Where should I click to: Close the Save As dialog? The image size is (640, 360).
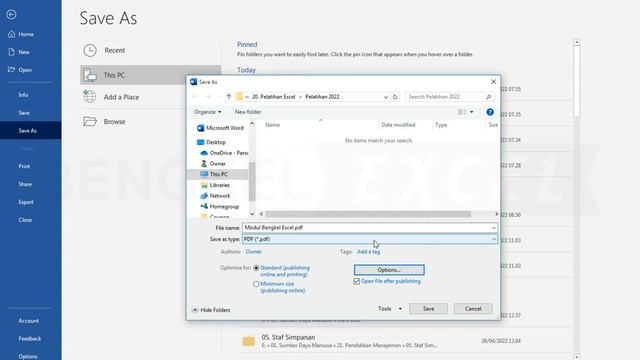click(x=493, y=82)
